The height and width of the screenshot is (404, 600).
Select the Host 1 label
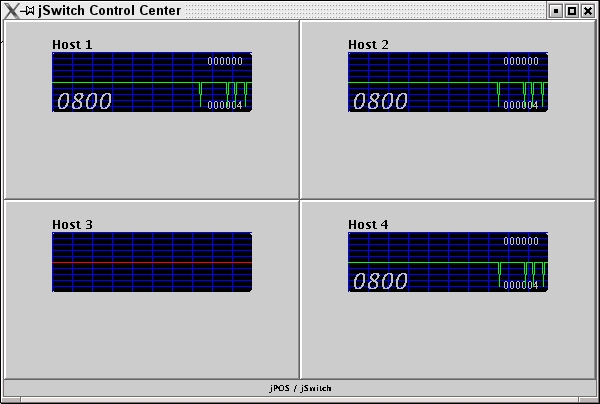72,45
